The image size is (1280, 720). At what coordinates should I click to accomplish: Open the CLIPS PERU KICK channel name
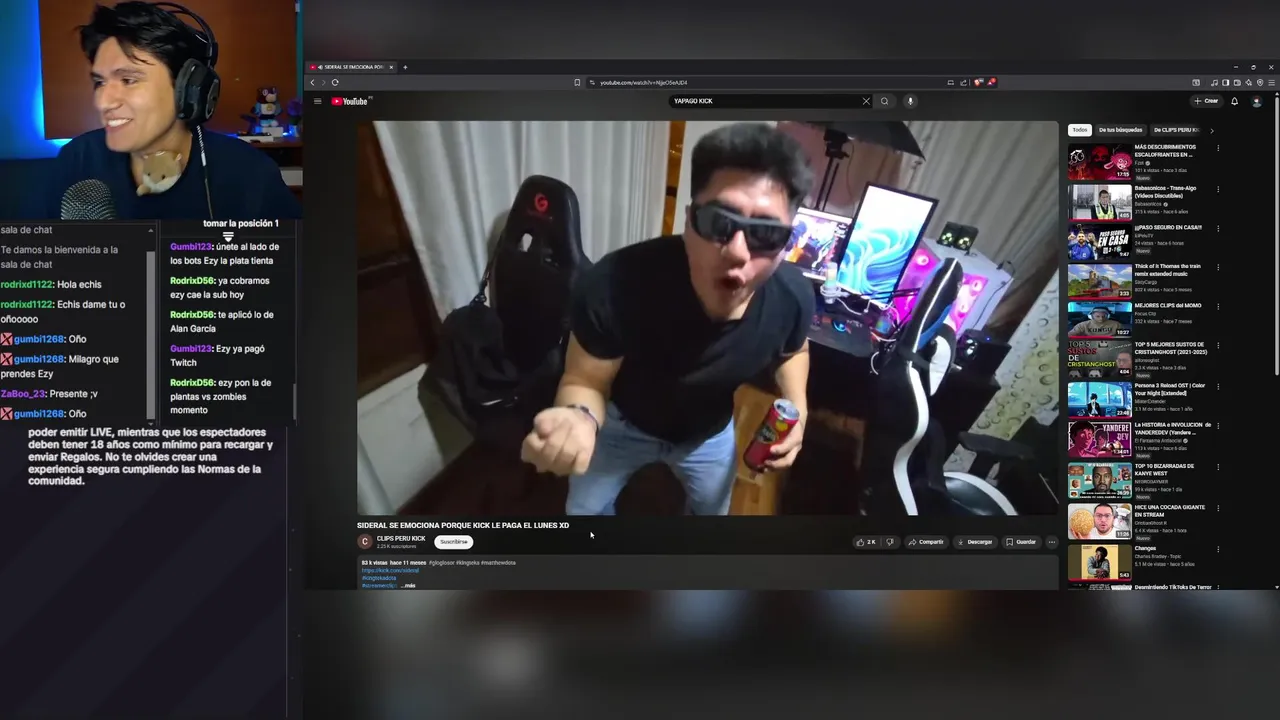click(401, 539)
